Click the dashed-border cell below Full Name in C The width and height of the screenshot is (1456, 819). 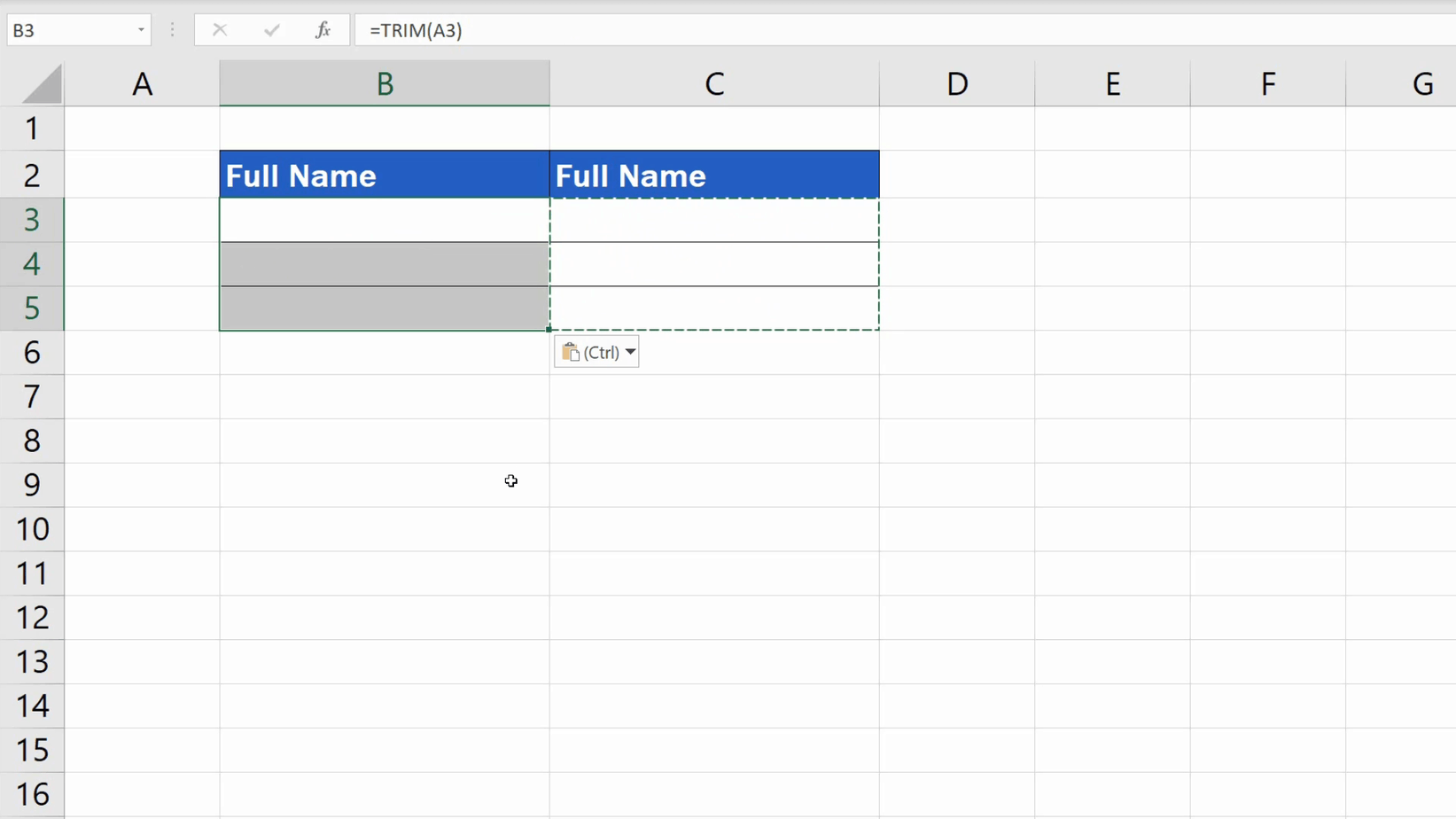point(714,221)
